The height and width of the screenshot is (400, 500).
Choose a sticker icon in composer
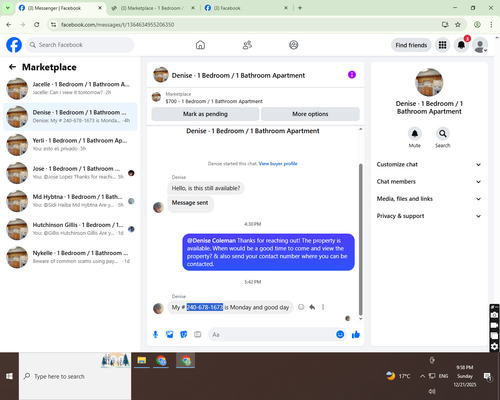[184, 334]
